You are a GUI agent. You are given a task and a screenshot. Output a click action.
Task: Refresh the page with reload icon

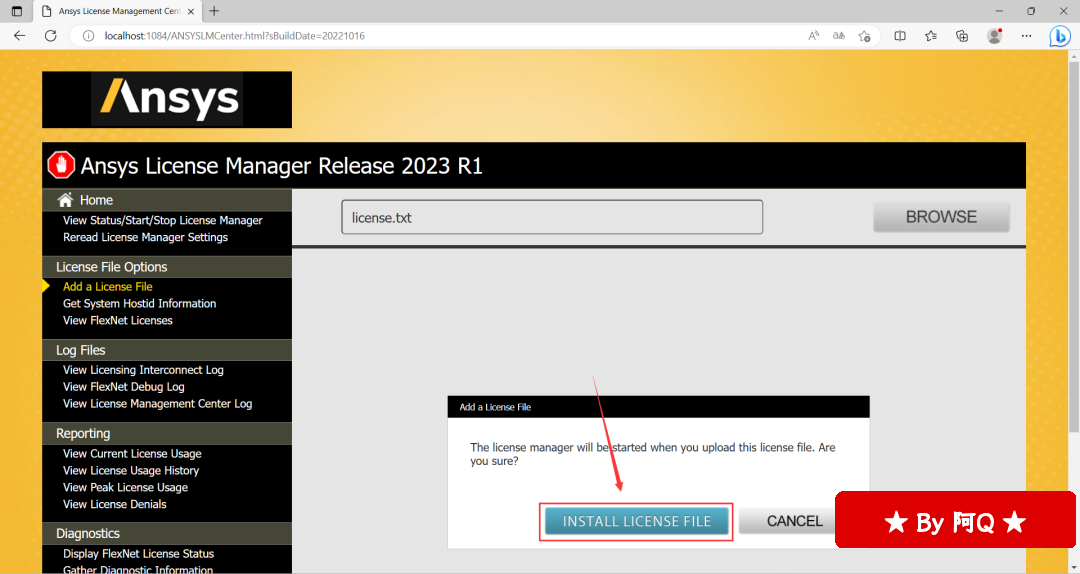coord(50,36)
